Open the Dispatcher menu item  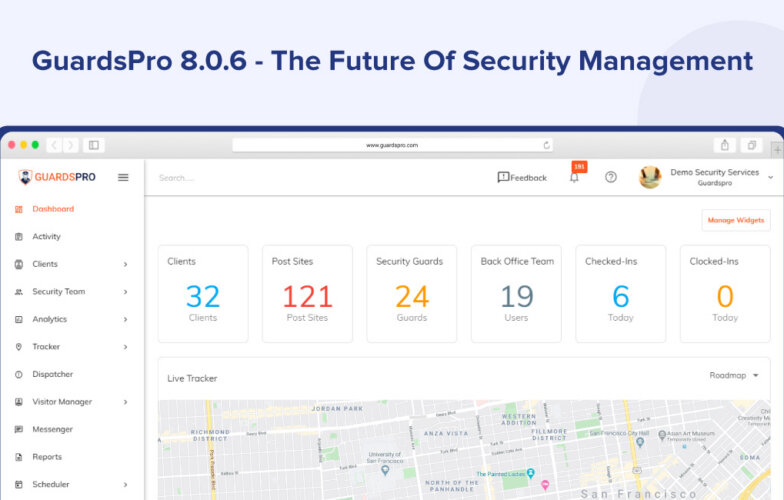pos(52,374)
